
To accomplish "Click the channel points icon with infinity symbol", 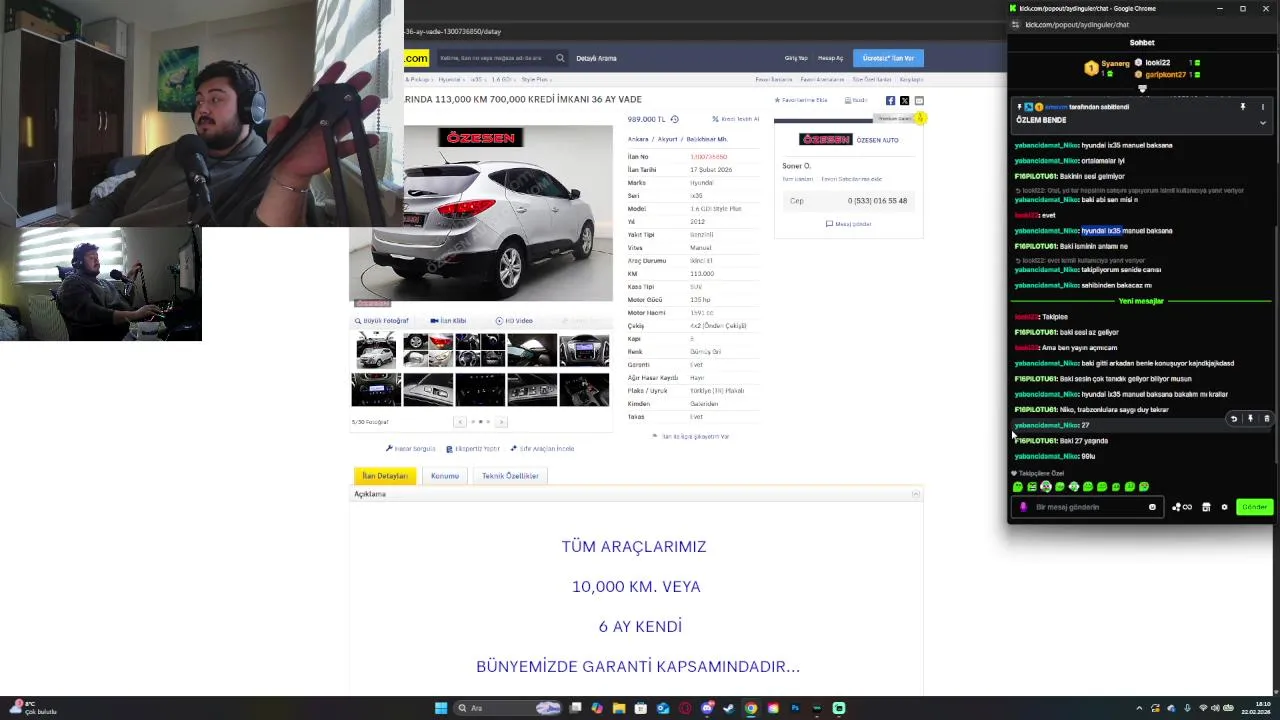I will (x=1182, y=507).
